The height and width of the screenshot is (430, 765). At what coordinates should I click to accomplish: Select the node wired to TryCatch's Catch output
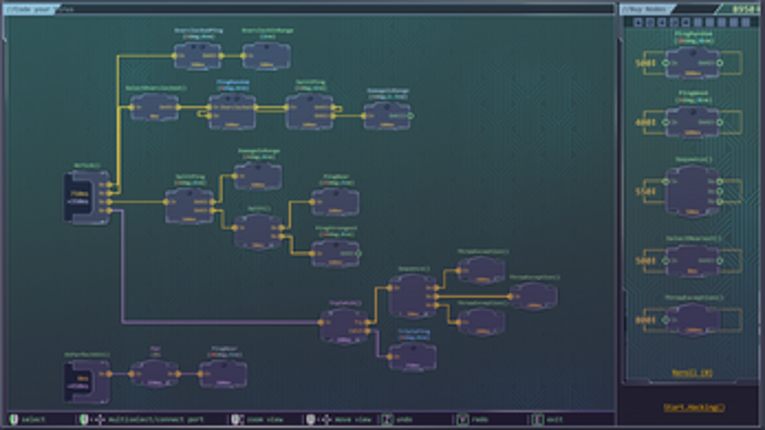pos(413,357)
